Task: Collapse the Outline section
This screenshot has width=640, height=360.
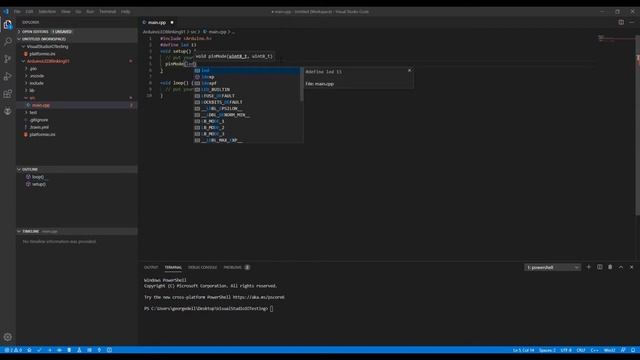Action: (x=77, y=169)
